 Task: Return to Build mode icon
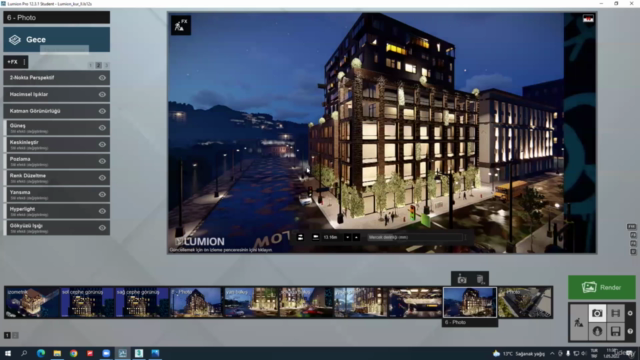[x=578, y=322]
